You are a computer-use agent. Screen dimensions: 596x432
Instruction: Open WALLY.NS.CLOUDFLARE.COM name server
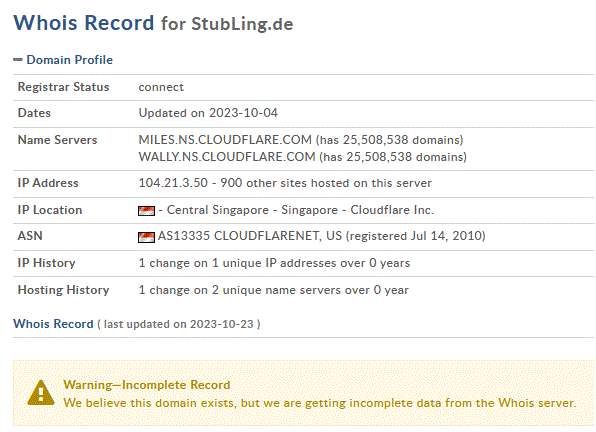click(x=227, y=157)
